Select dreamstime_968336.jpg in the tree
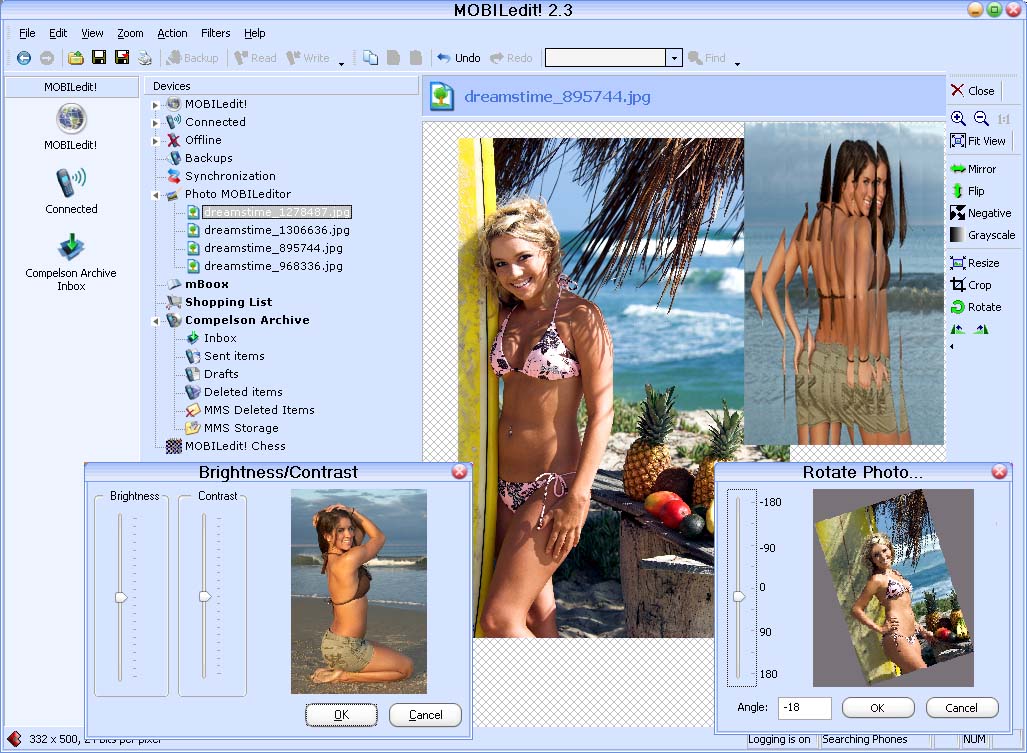1027x753 pixels. (273, 266)
